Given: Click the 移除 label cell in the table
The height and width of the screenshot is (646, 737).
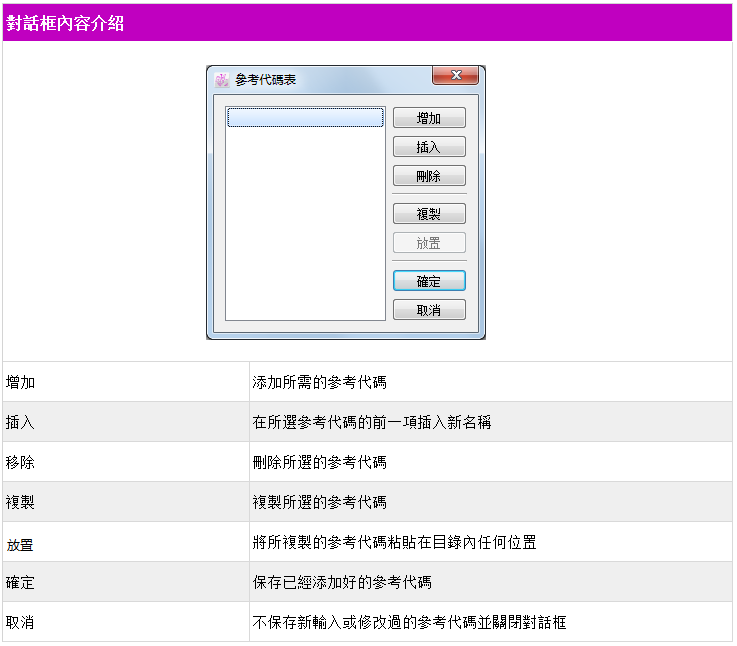Looking at the screenshot, I should [20, 462].
